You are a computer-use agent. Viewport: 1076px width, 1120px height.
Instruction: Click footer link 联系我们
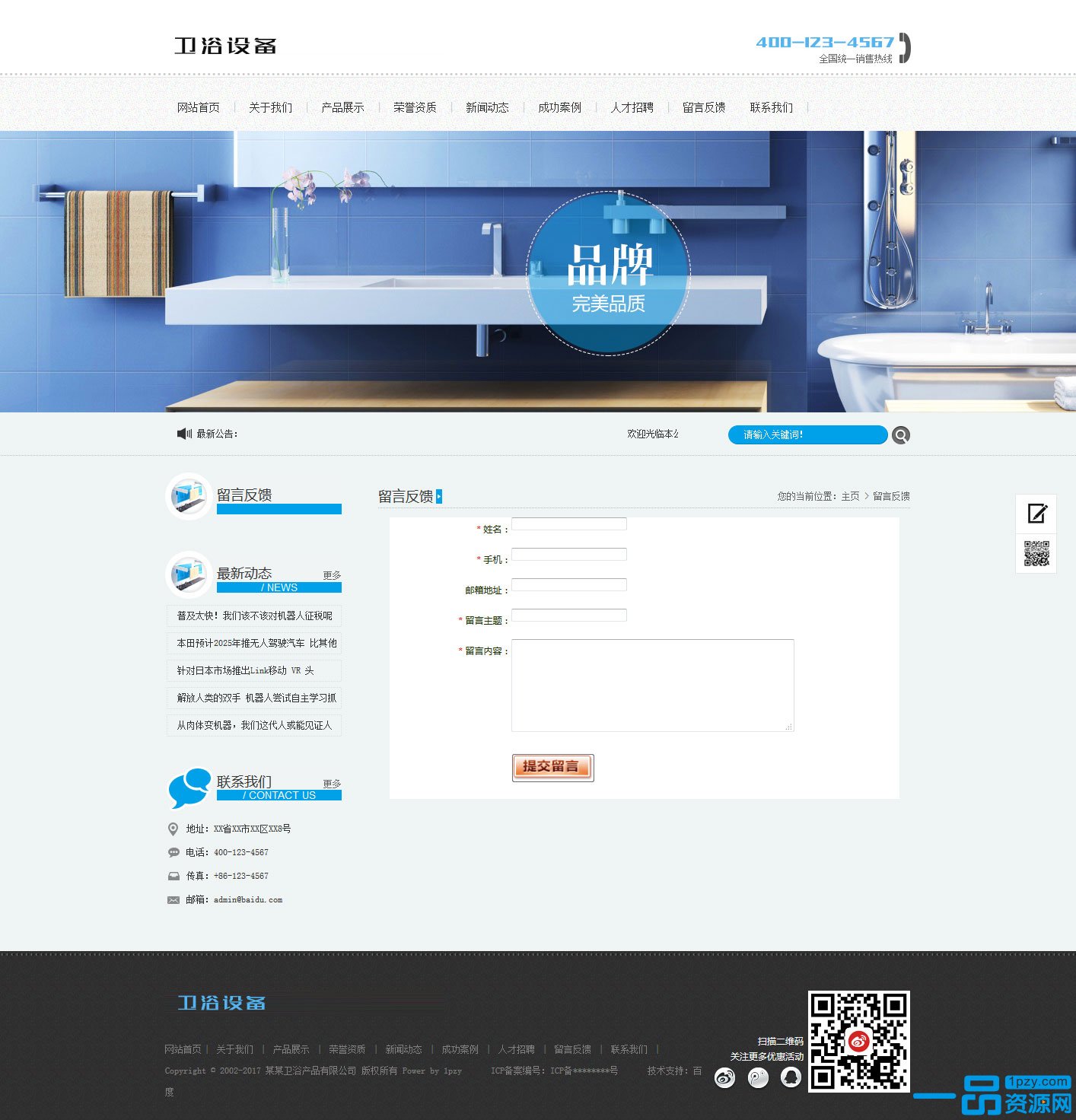(x=629, y=1049)
